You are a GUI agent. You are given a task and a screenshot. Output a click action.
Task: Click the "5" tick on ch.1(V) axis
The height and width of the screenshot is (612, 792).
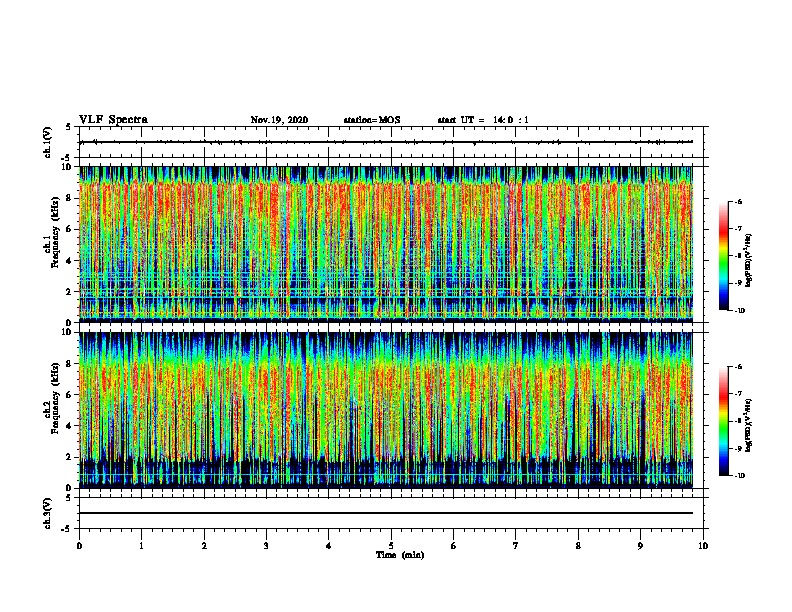[69, 127]
